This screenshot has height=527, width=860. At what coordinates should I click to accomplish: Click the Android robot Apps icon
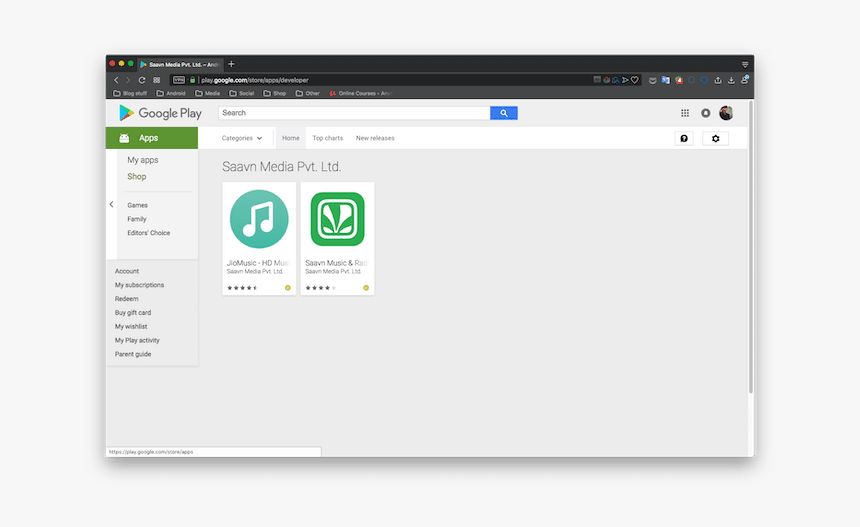click(x=125, y=138)
